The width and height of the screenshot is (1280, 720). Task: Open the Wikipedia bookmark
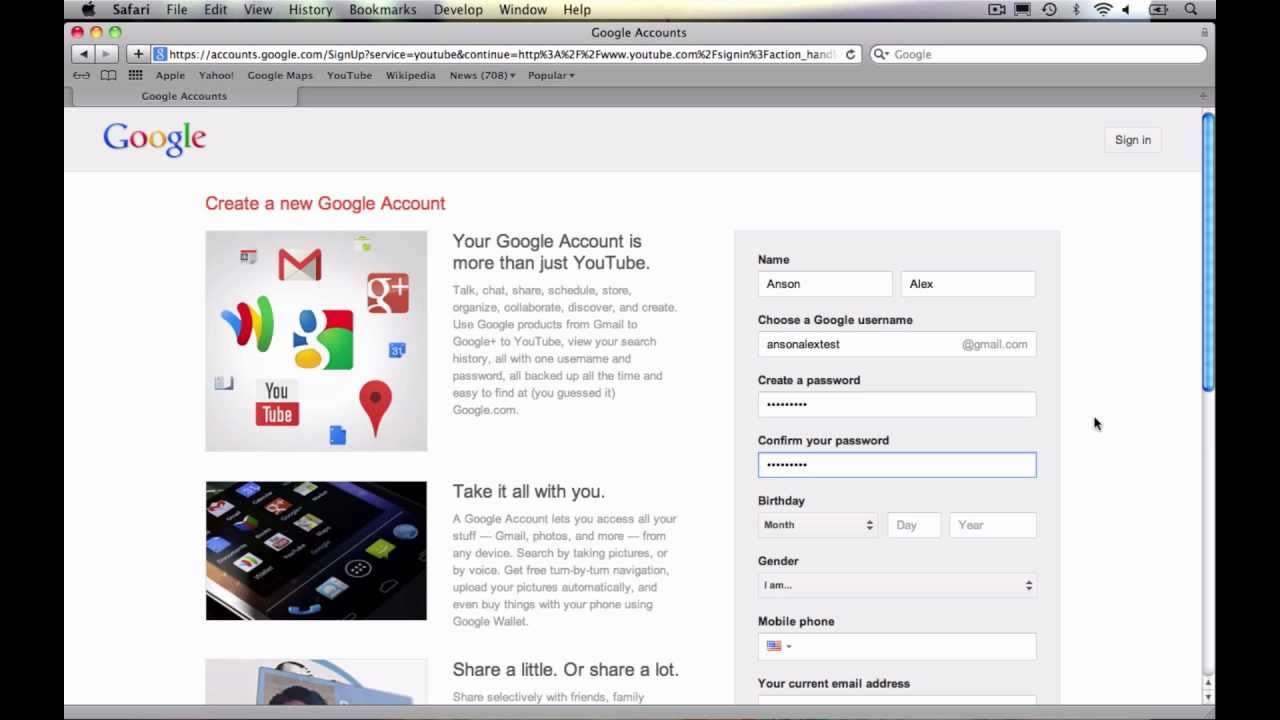click(x=411, y=75)
